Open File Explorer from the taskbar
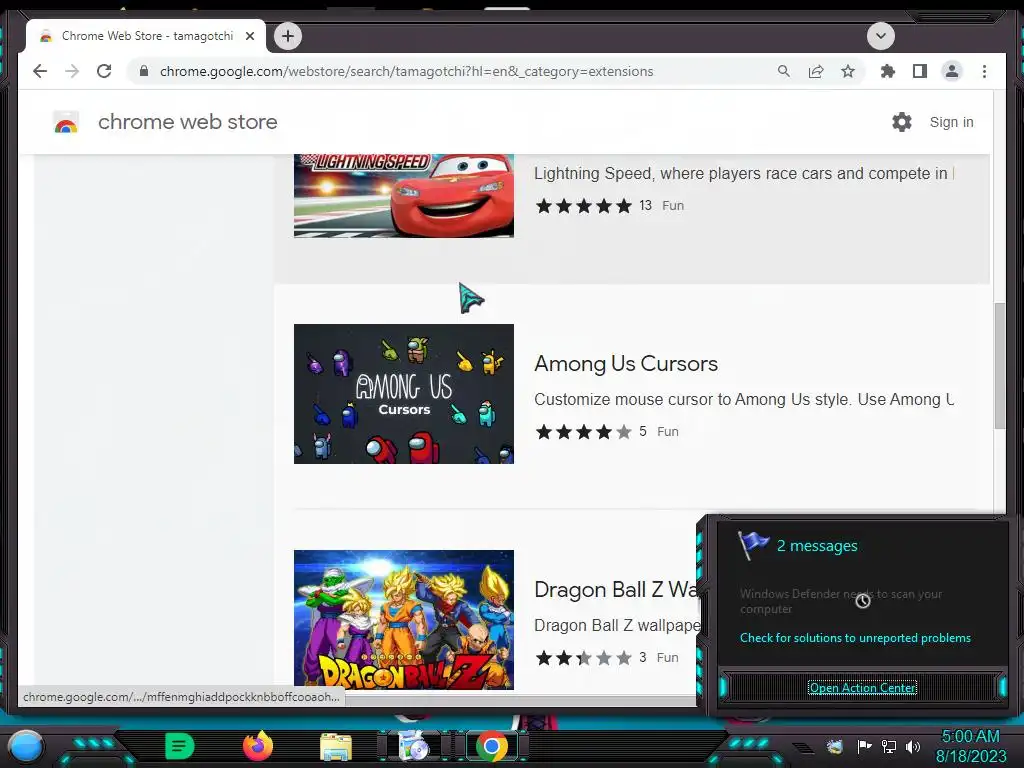 click(336, 746)
